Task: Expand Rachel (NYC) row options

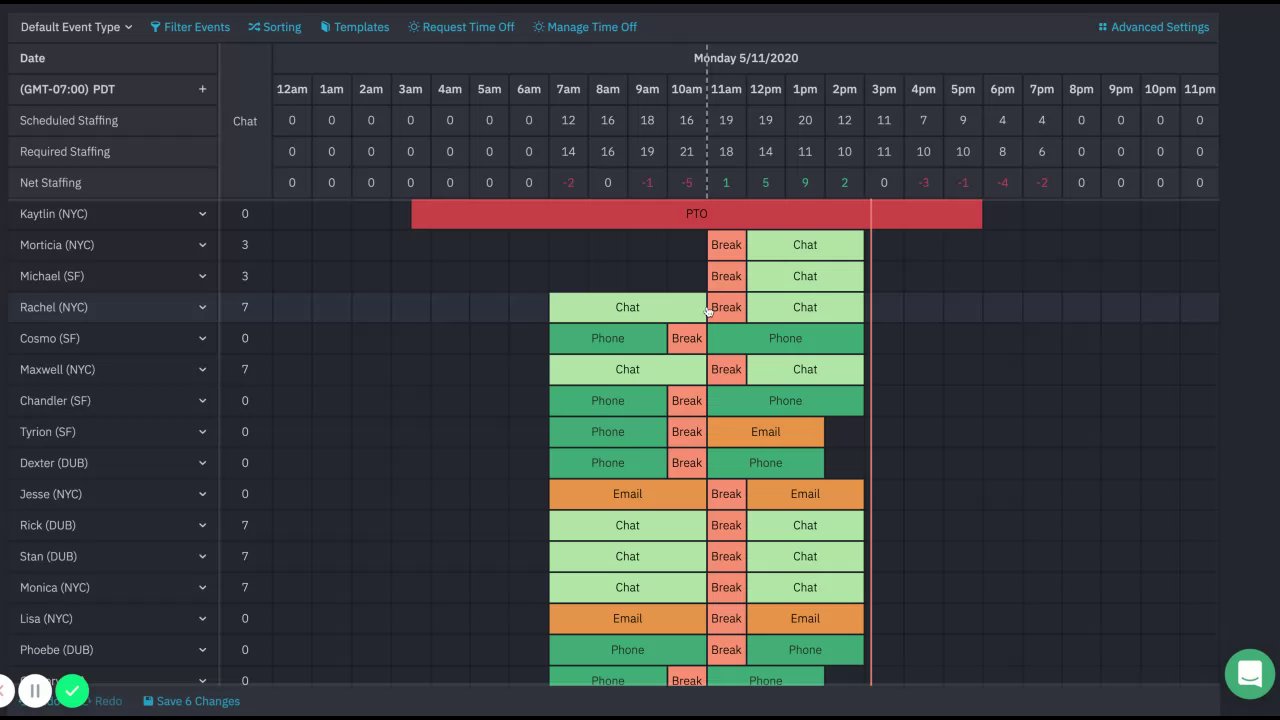Action: 202,307
